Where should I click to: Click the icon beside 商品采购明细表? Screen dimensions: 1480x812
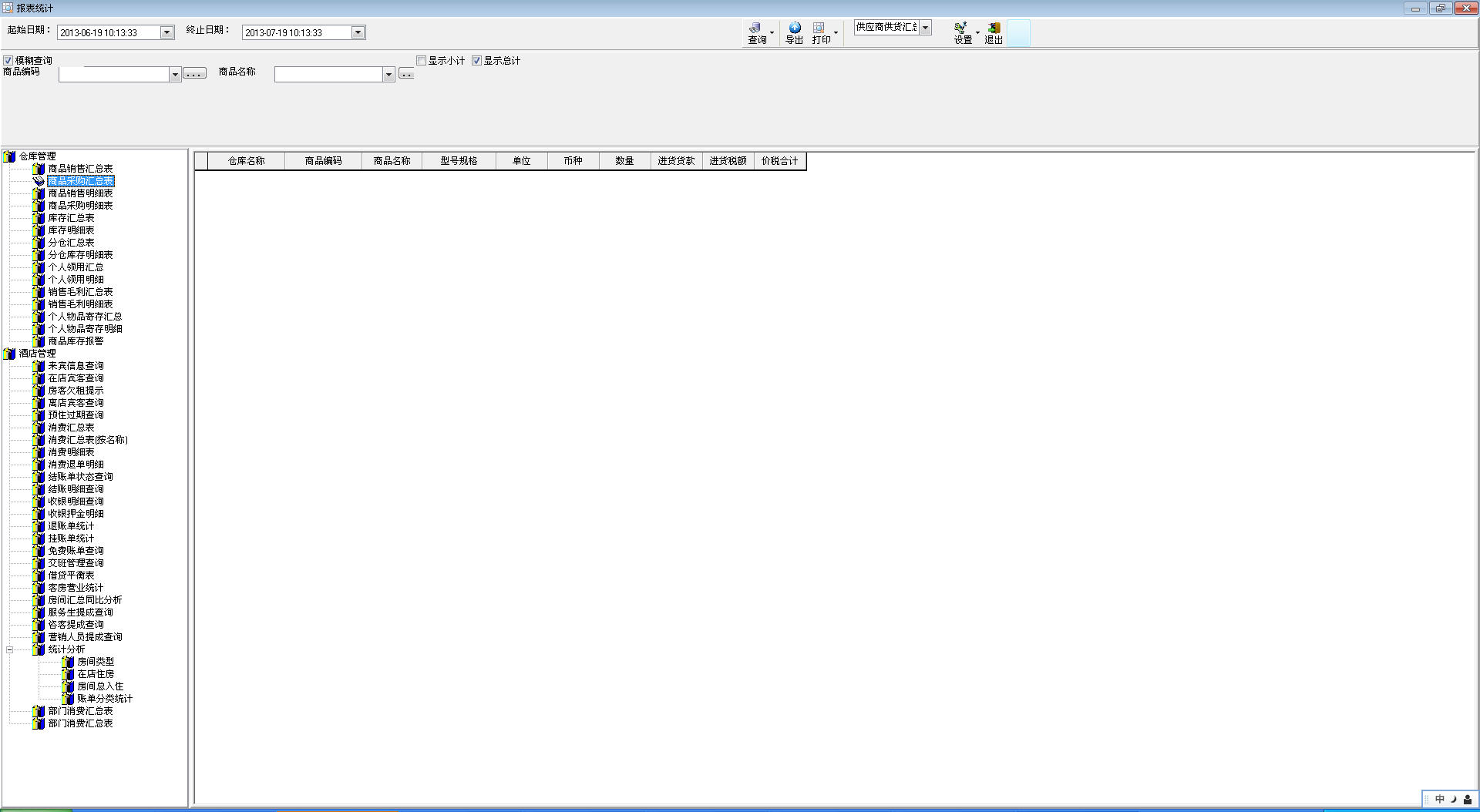pos(39,206)
